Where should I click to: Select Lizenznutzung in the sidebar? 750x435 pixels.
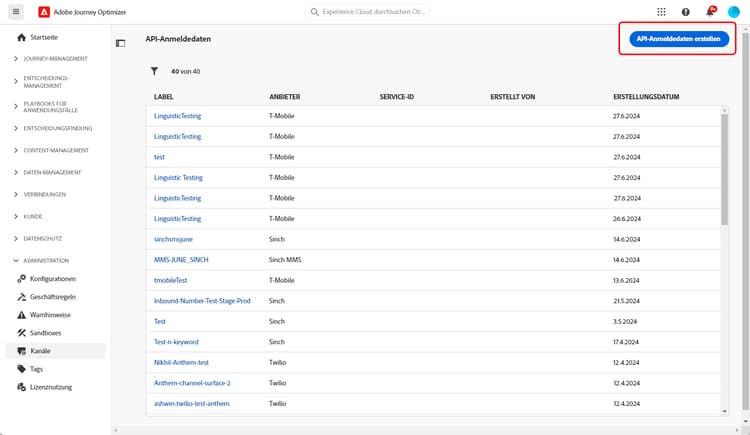point(51,387)
